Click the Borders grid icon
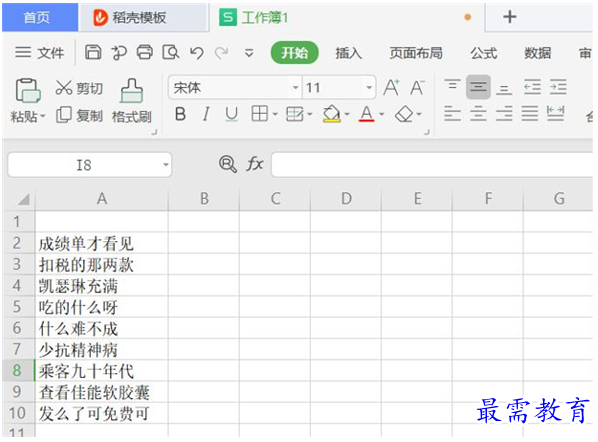 point(259,114)
